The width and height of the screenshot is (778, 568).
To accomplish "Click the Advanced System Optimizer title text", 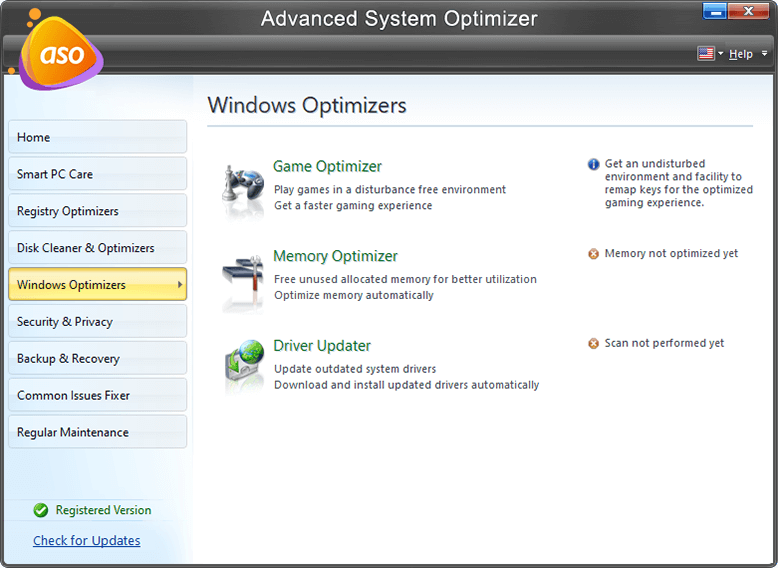I will click(x=399, y=19).
